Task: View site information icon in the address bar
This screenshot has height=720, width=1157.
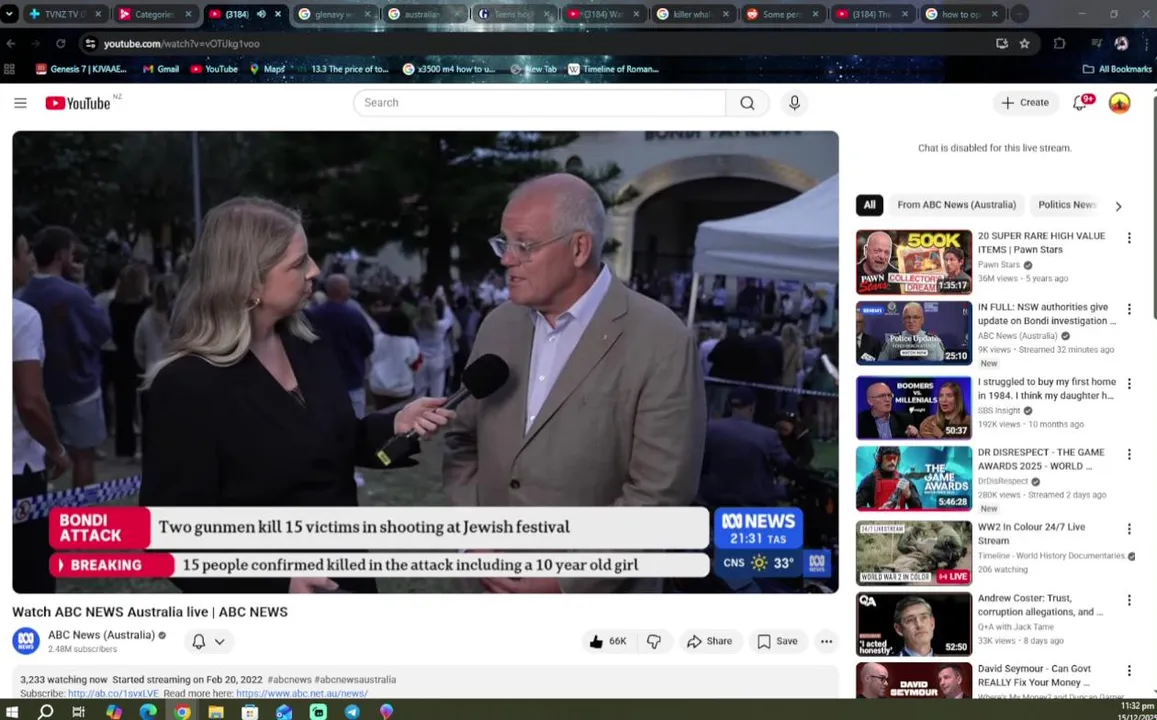Action: (x=90, y=44)
